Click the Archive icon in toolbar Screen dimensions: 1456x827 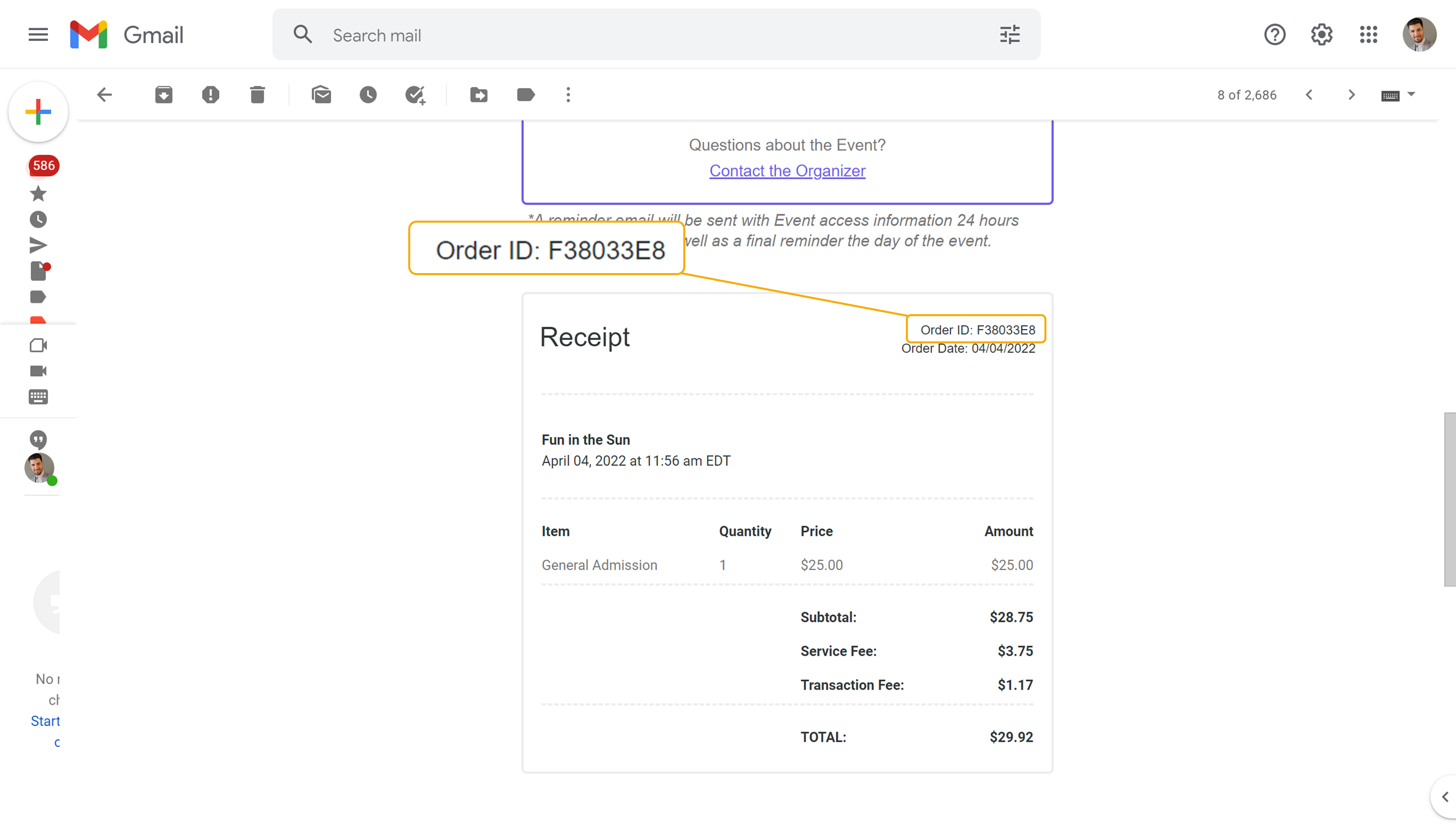pyautogui.click(x=163, y=95)
